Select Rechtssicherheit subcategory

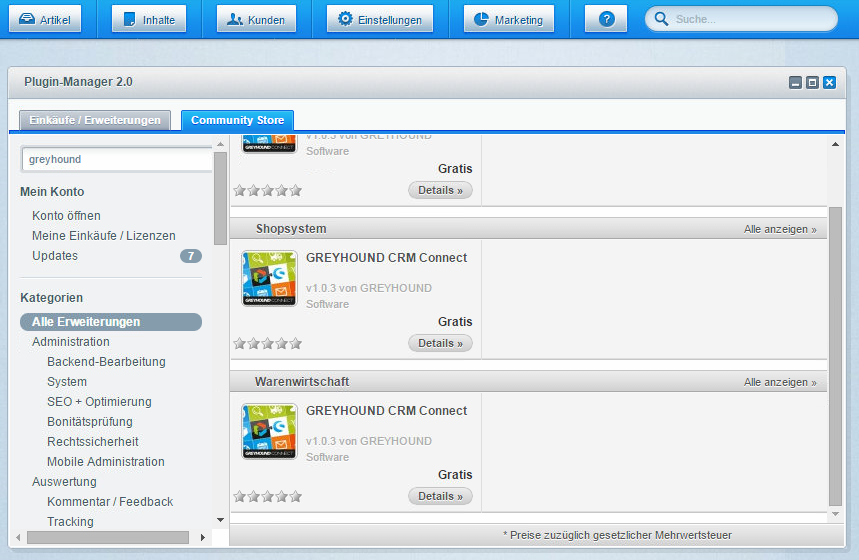coord(93,442)
